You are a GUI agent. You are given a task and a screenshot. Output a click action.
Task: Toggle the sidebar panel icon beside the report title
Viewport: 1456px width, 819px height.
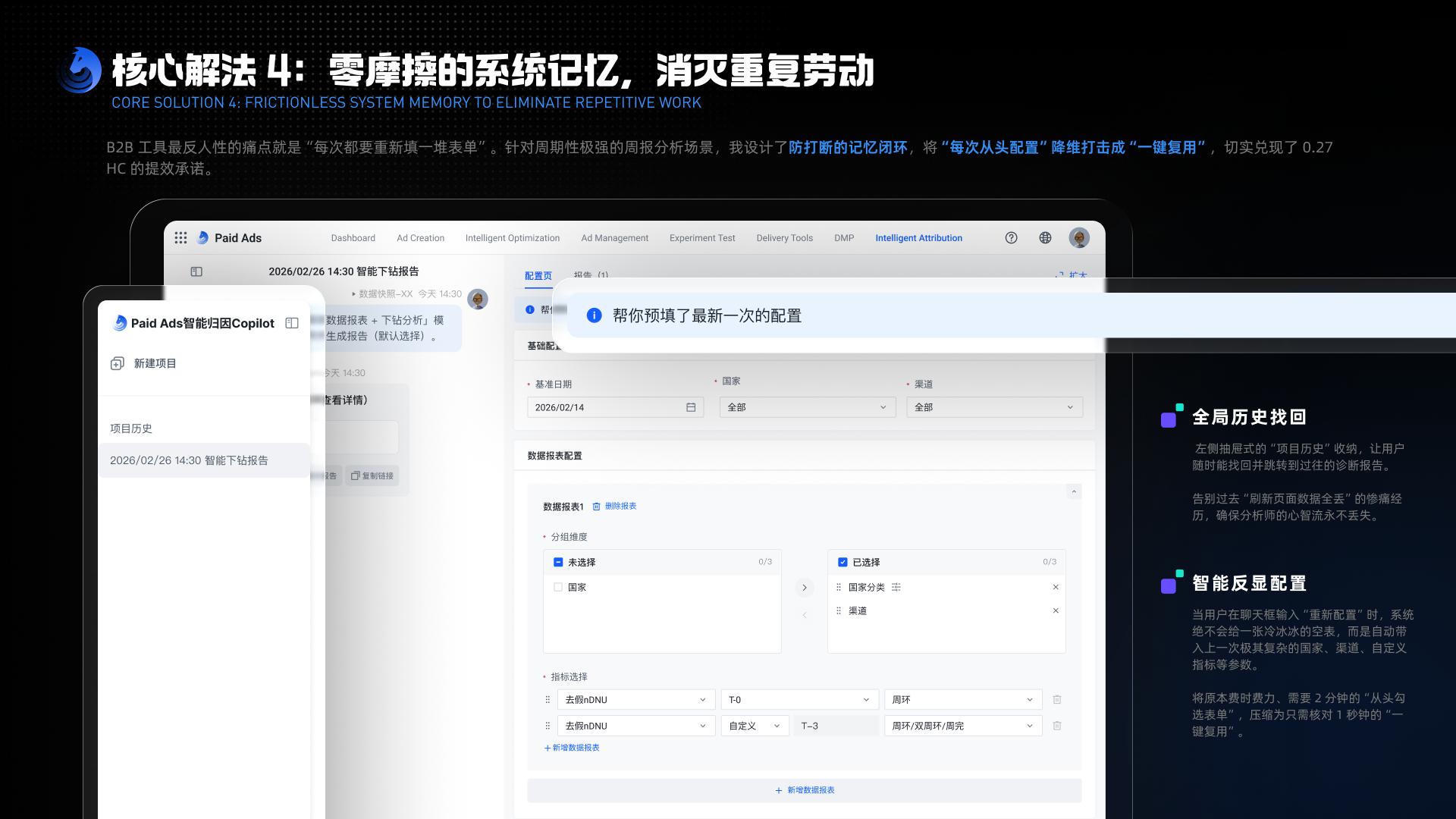[x=196, y=271]
